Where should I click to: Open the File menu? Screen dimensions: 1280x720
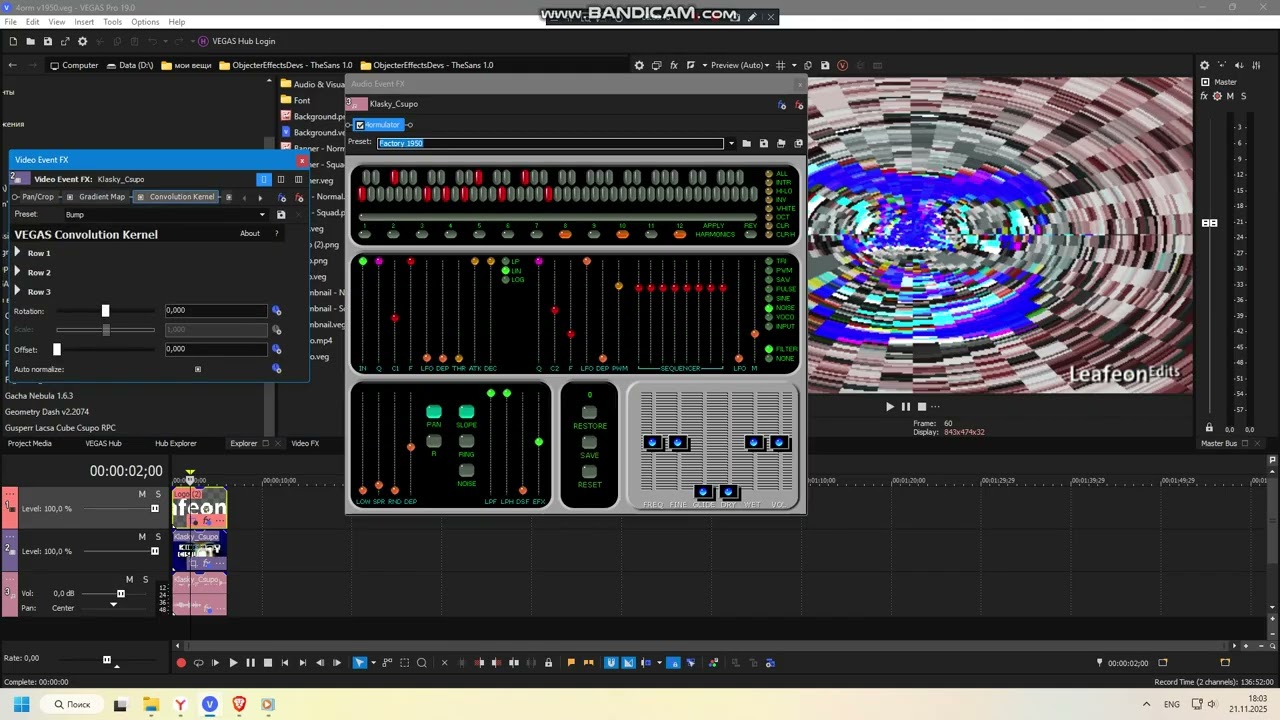coord(10,21)
